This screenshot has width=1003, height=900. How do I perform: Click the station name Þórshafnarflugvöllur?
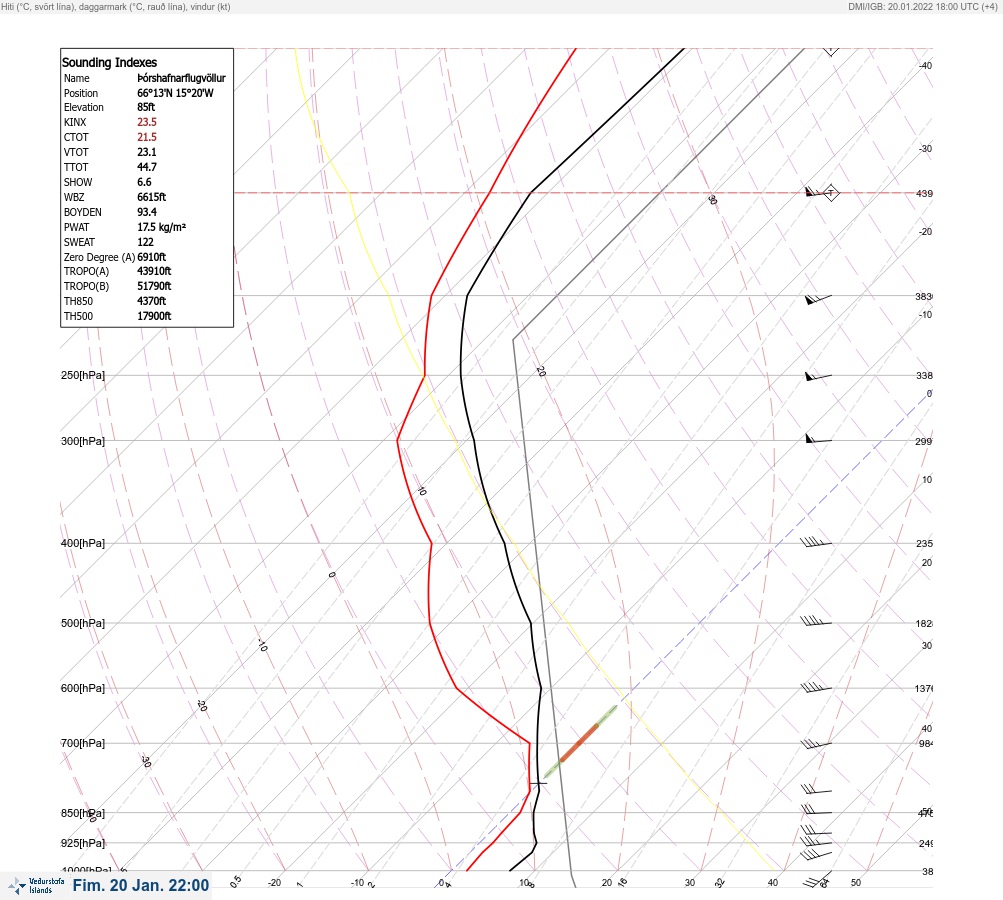[x=182, y=78]
